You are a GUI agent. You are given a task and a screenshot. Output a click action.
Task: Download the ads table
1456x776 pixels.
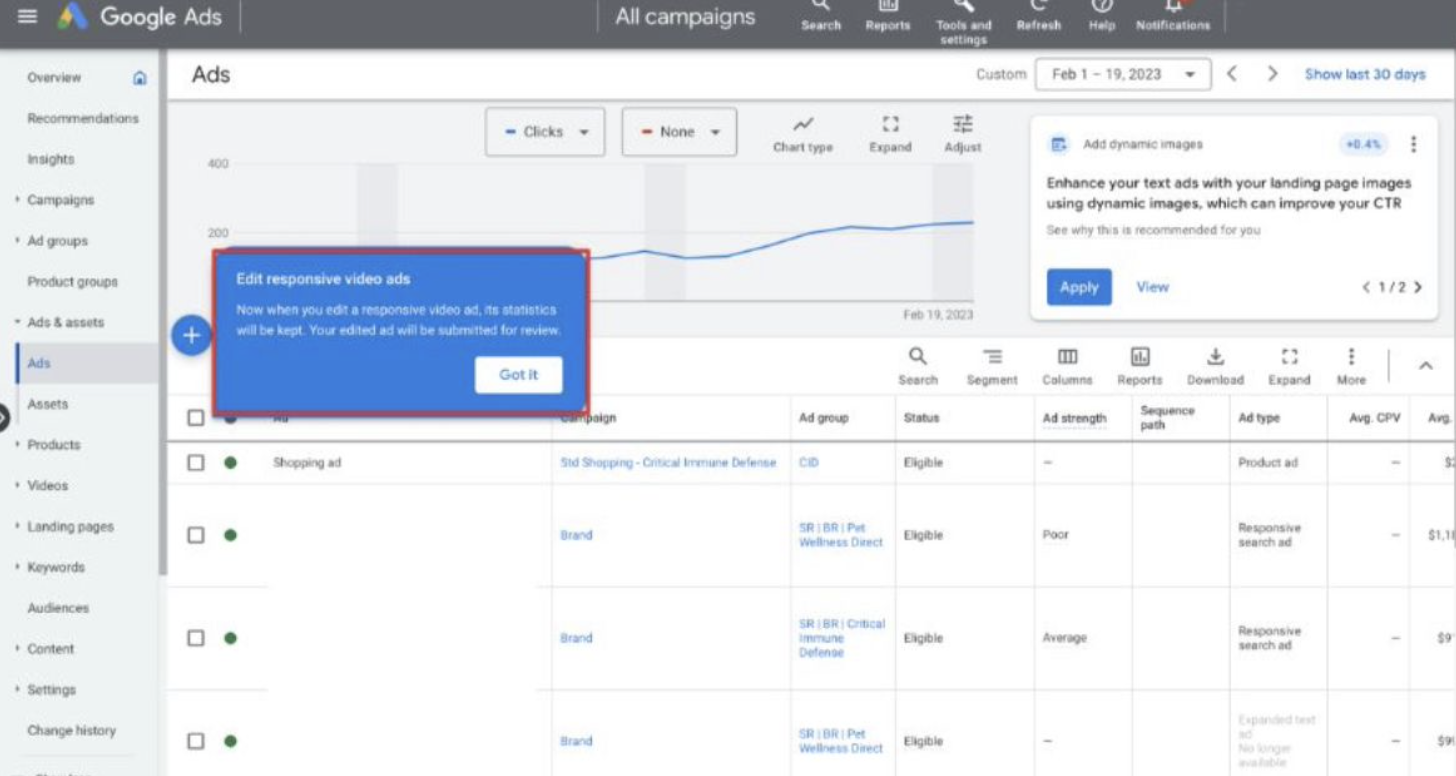tap(1215, 366)
